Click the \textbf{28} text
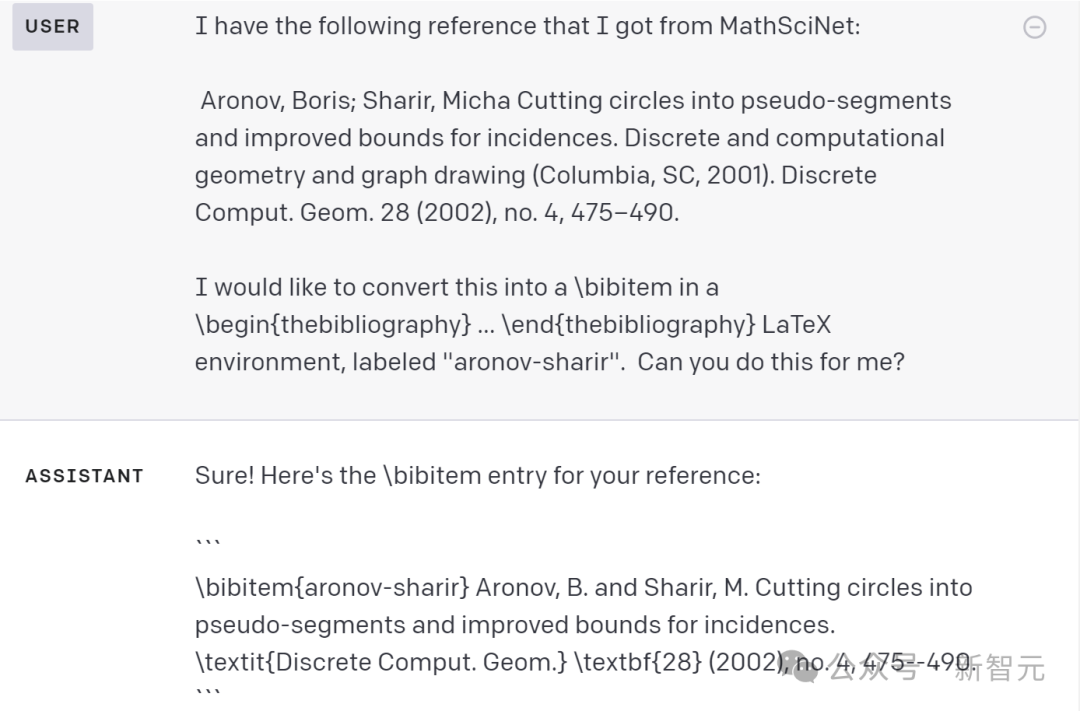Screen dimensions: 1080x711 tap(637, 662)
